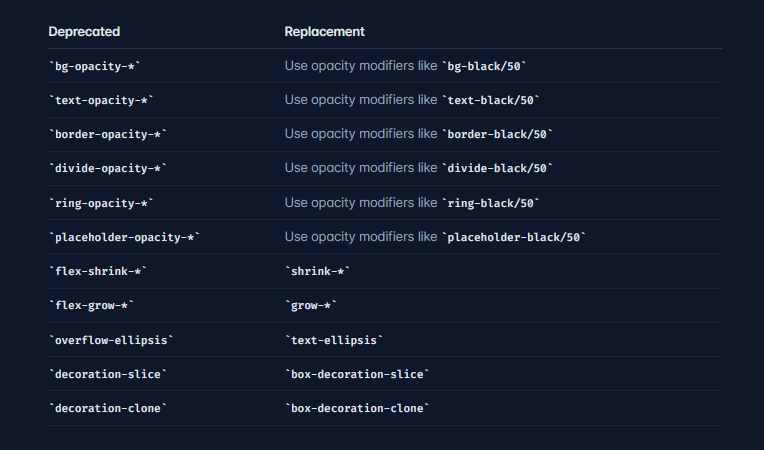This screenshot has width=764, height=450.
Task: Click the `bg-black/50` replacement code
Action: (484, 66)
